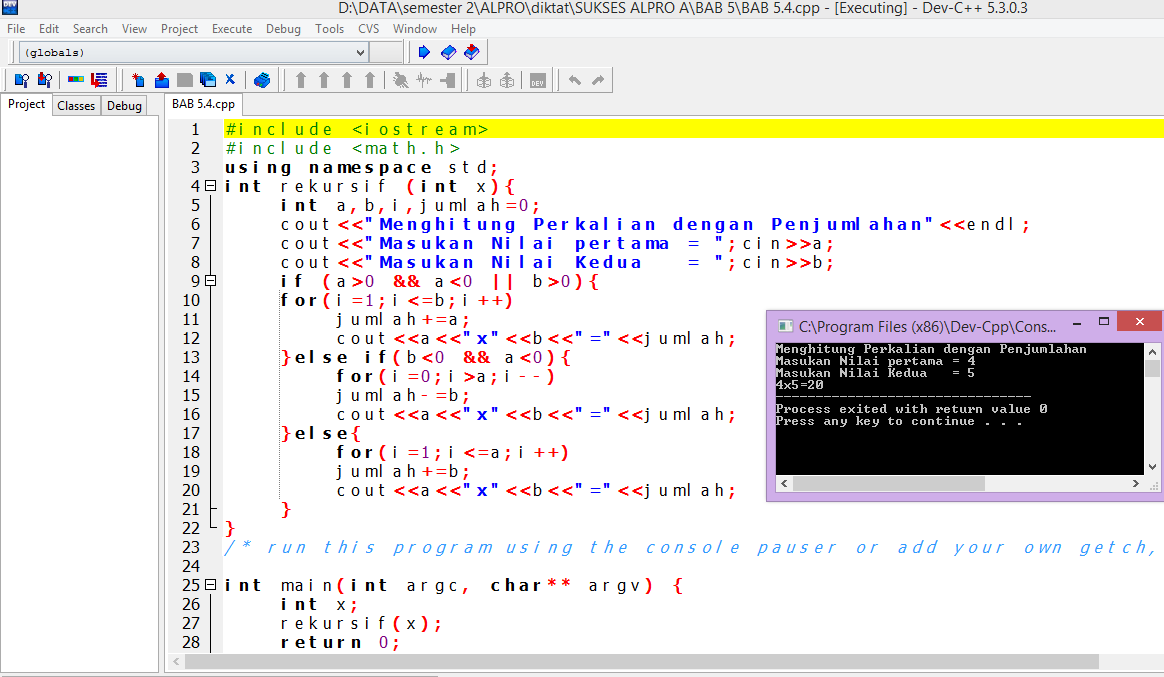
Task: Click the Redo arrow toolbar icon
Action: (598, 80)
